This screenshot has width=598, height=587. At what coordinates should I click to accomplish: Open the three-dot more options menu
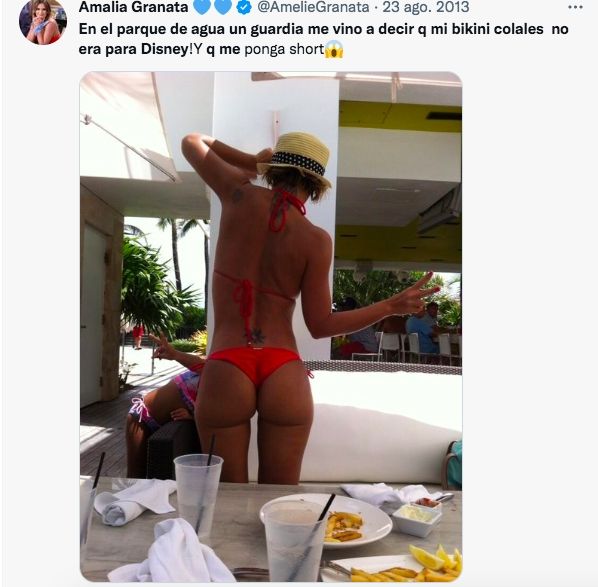(x=575, y=7)
